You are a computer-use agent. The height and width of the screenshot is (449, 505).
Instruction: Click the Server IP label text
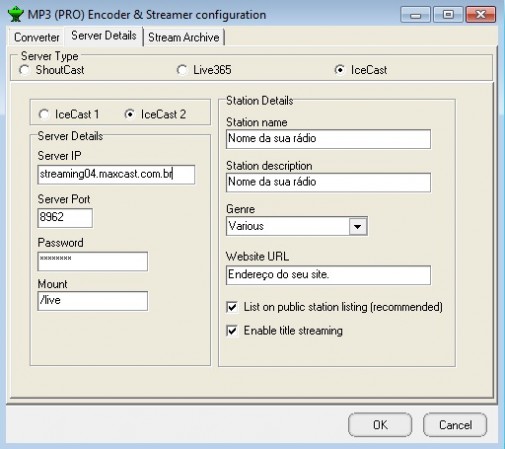[59, 156]
